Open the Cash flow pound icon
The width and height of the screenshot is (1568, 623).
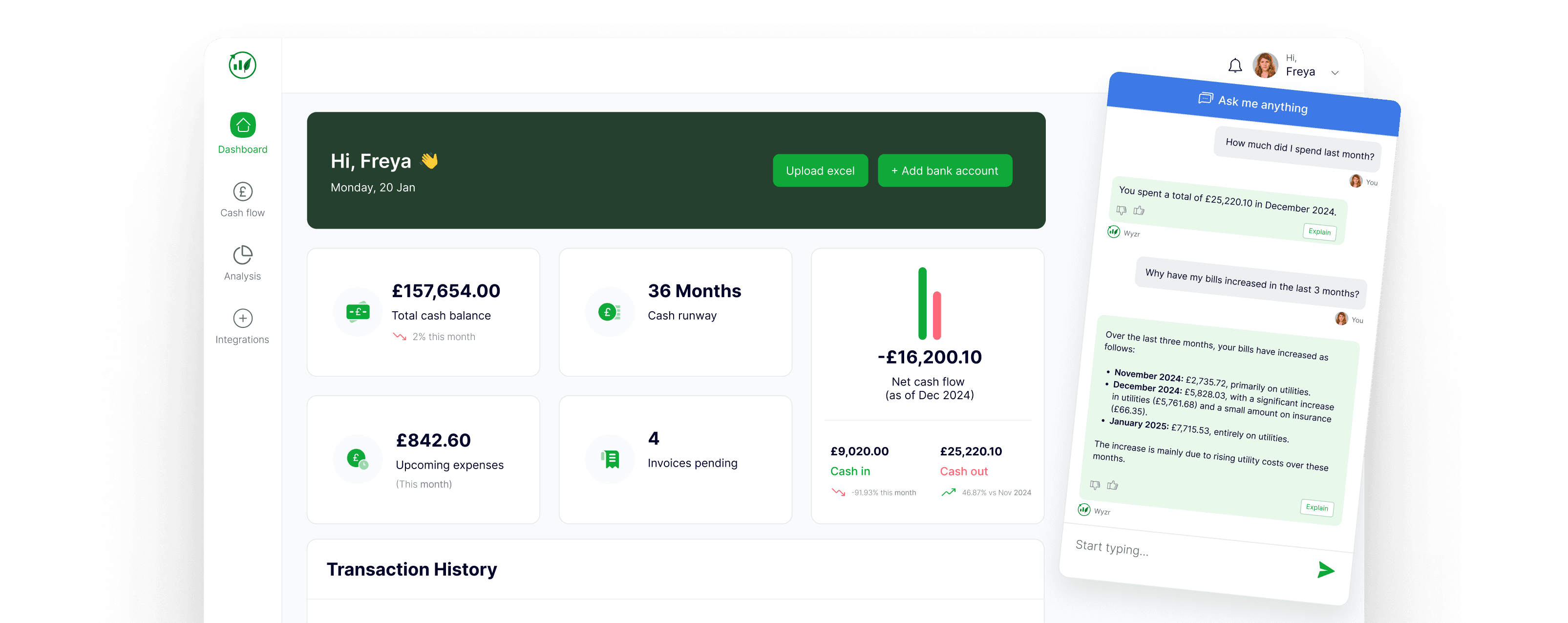coord(243,192)
